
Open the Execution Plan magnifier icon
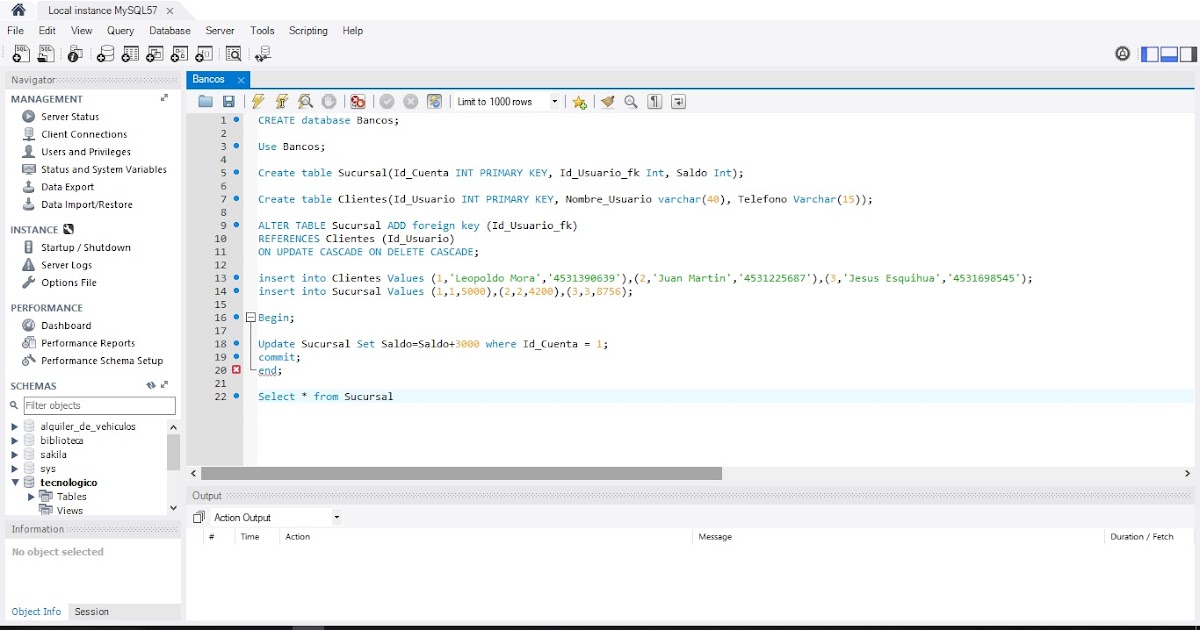[304, 101]
